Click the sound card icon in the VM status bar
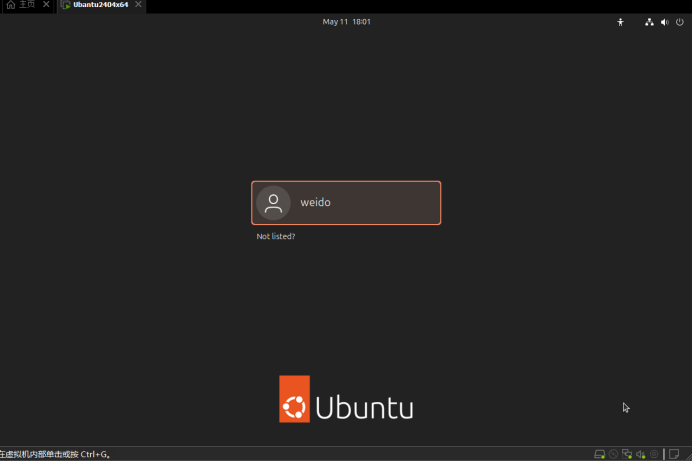Image resolution: width=692 pixels, height=462 pixels. (641, 454)
